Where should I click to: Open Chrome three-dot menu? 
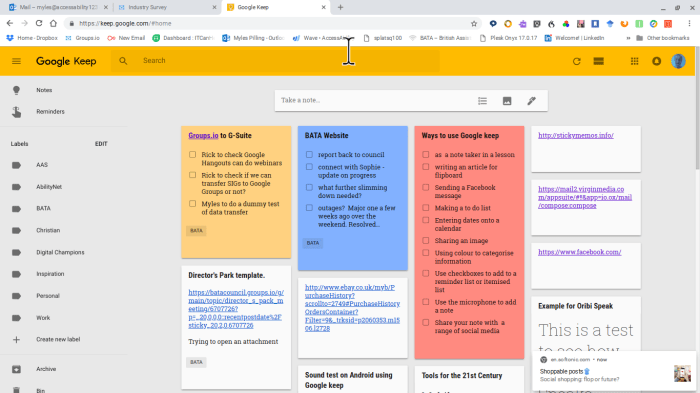tap(689, 23)
